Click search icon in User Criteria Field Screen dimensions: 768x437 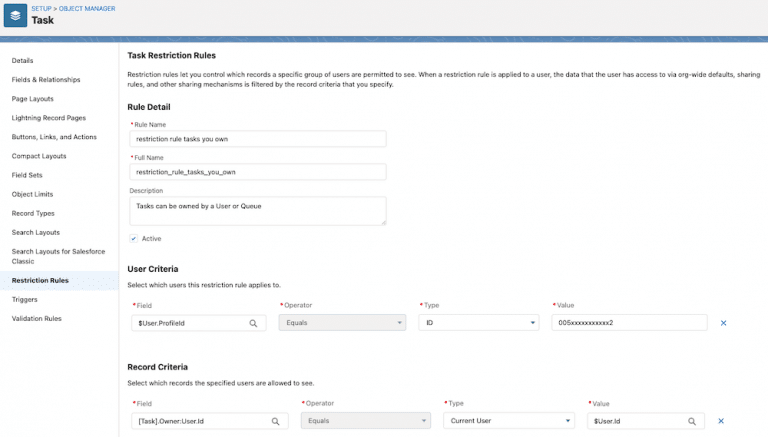point(253,323)
